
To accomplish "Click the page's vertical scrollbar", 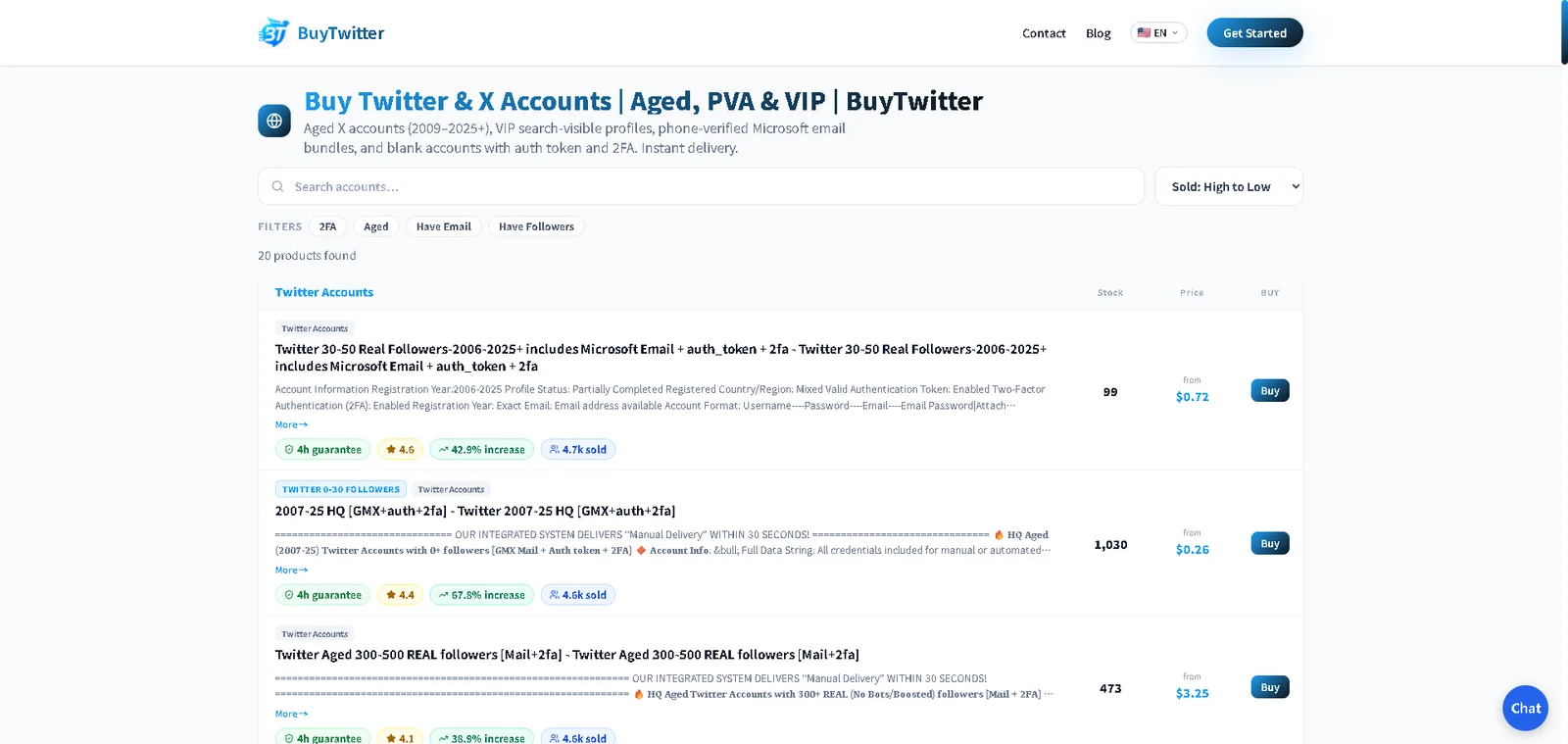I will [1564, 32].
